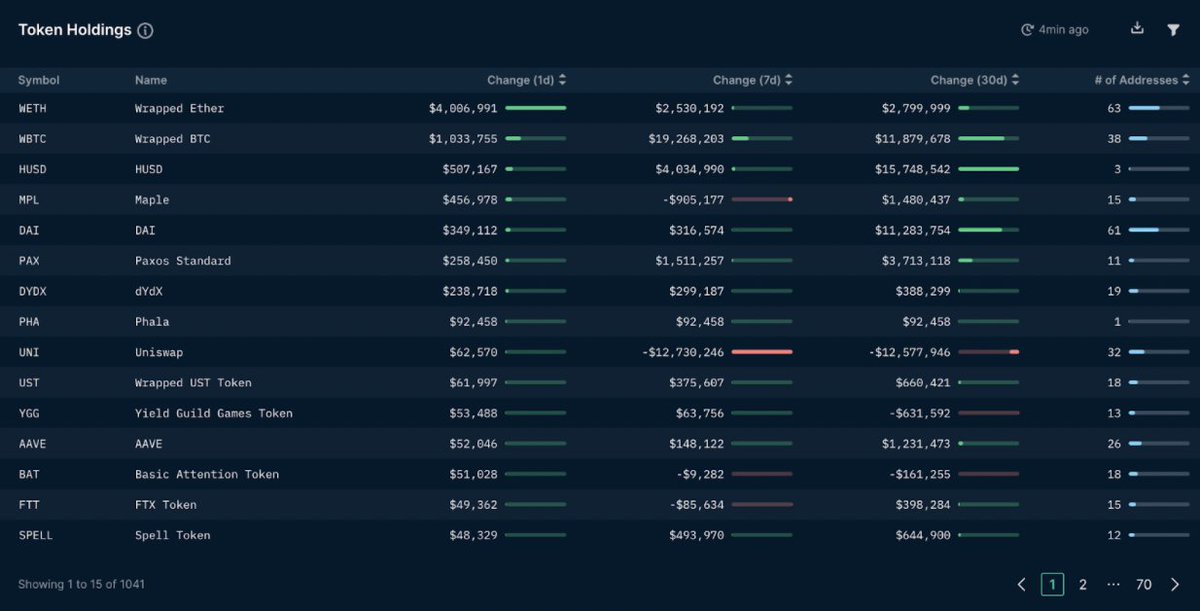The width and height of the screenshot is (1200, 611).
Task: Click the BAT symbol
Action: coord(29,474)
